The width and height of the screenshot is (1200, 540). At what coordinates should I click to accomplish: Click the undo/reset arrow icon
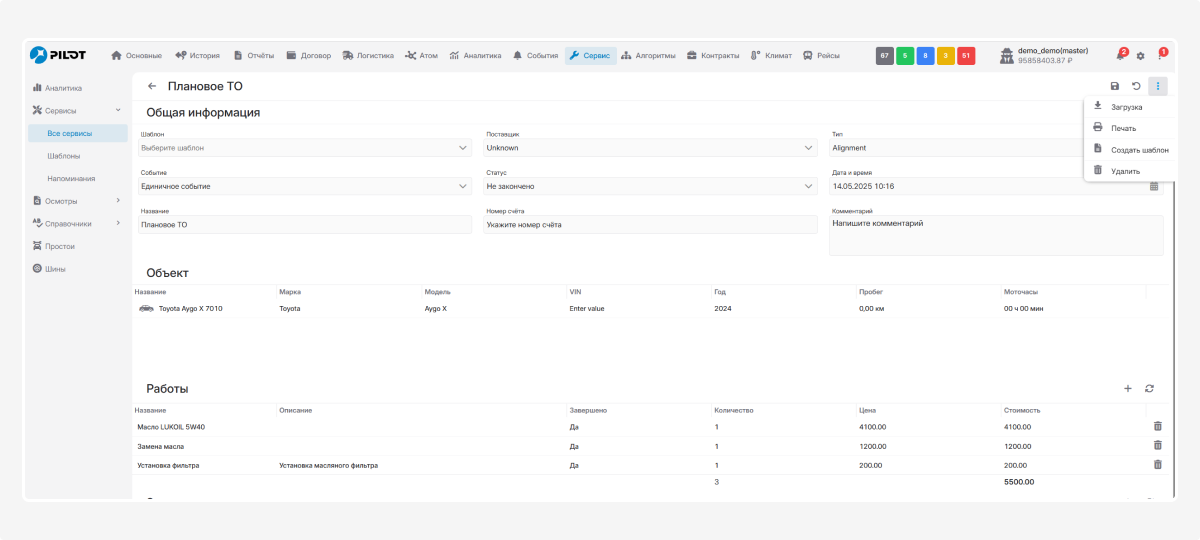tap(1136, 86)
